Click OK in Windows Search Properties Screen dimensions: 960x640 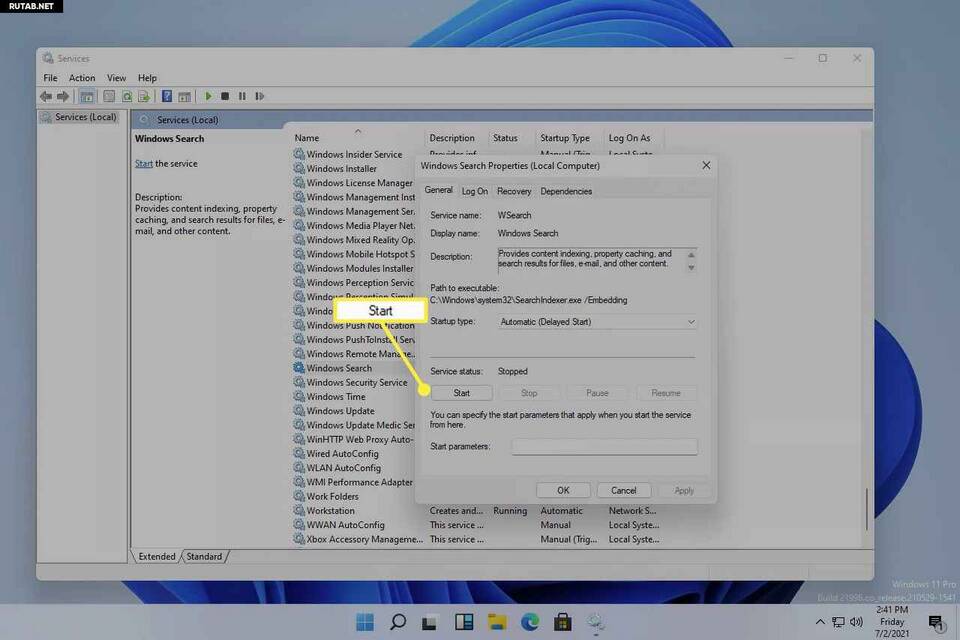[563, 491]
